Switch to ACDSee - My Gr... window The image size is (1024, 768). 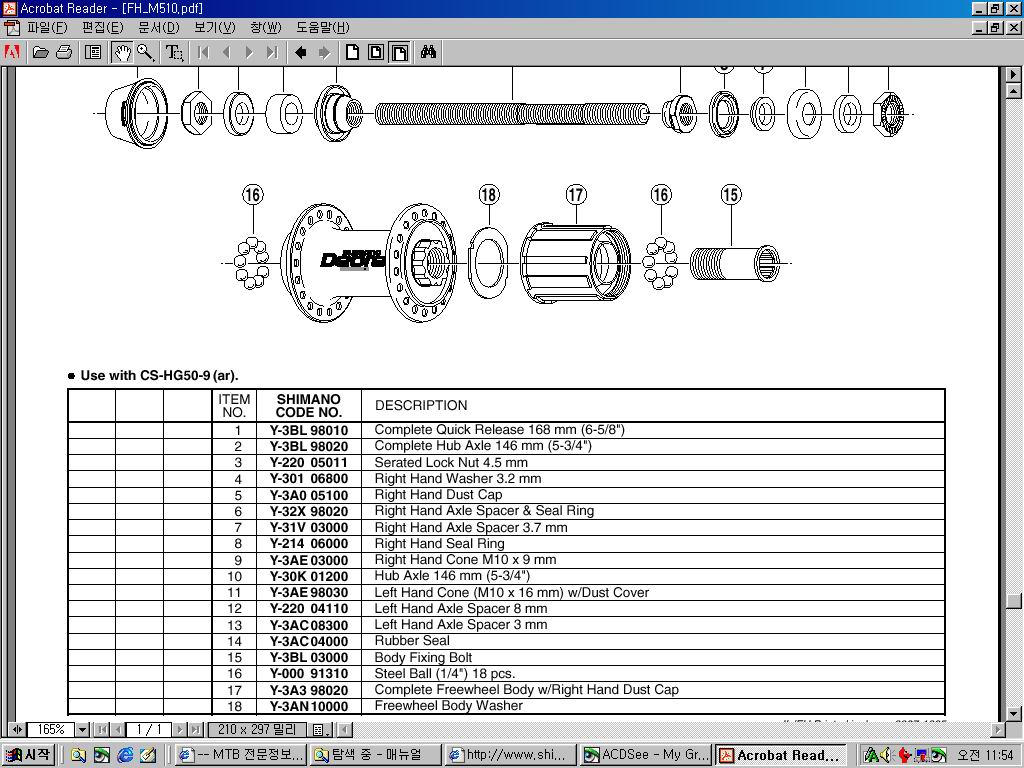[645, 755]
